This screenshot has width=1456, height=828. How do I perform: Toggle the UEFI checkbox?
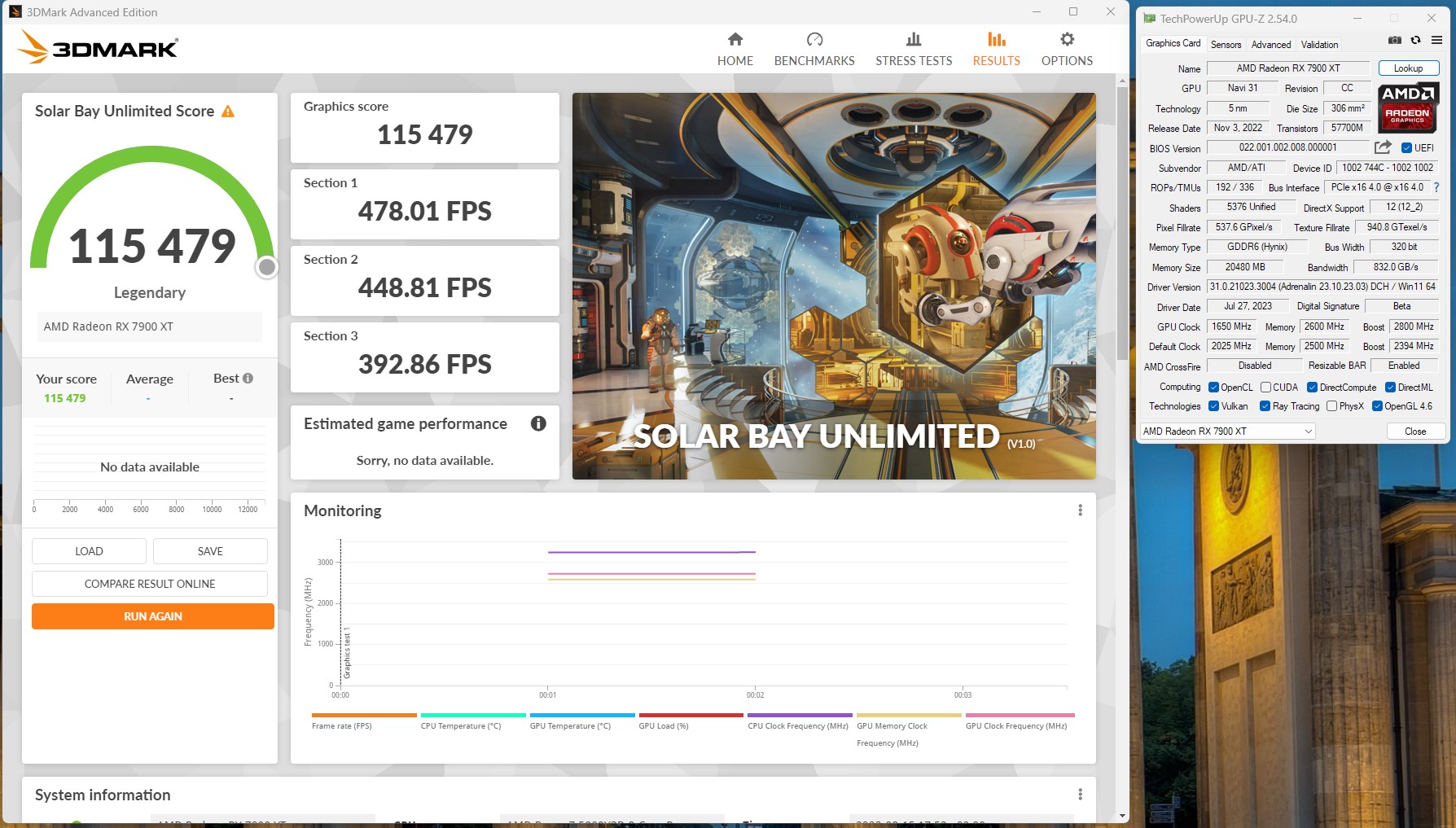tap(1406, 147)
